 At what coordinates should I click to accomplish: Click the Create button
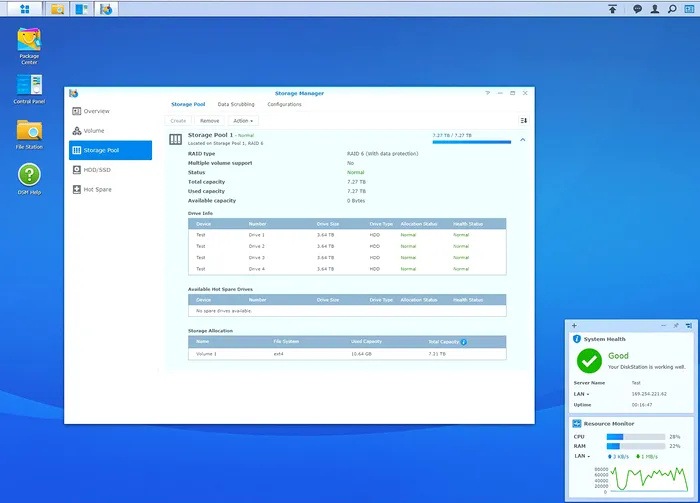click(178, 121)
